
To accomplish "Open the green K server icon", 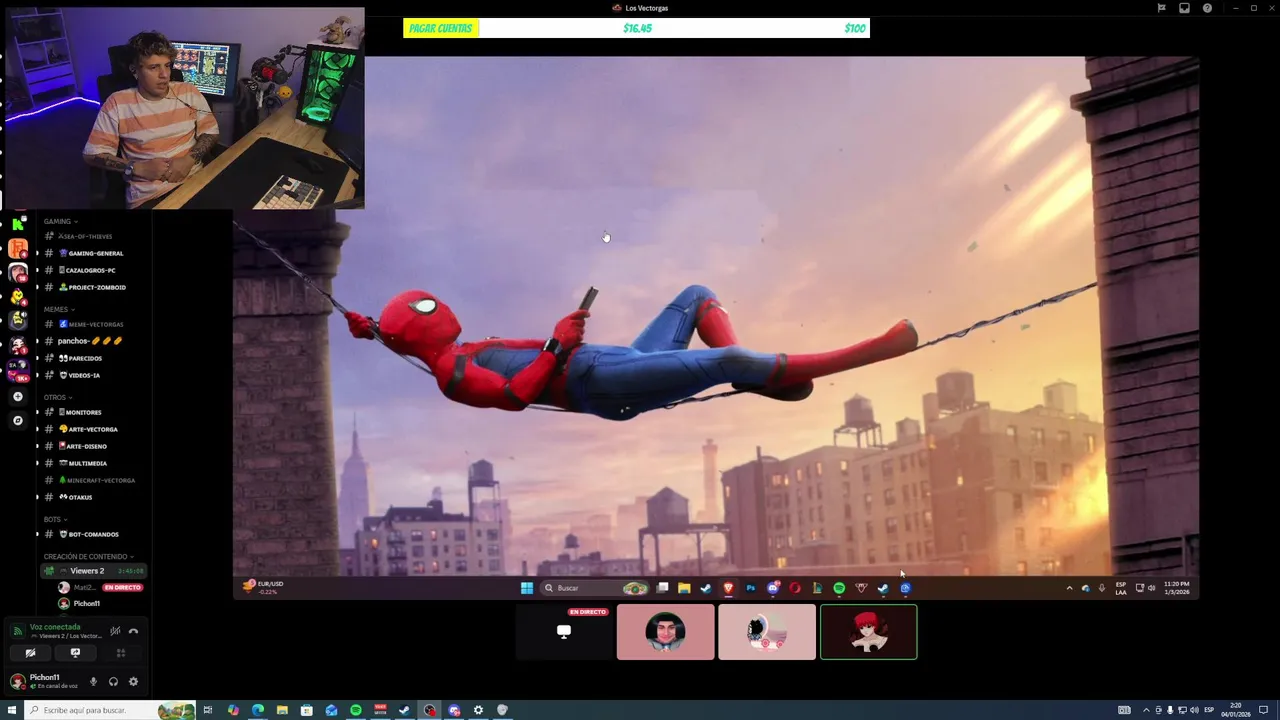I will (18, 224).
